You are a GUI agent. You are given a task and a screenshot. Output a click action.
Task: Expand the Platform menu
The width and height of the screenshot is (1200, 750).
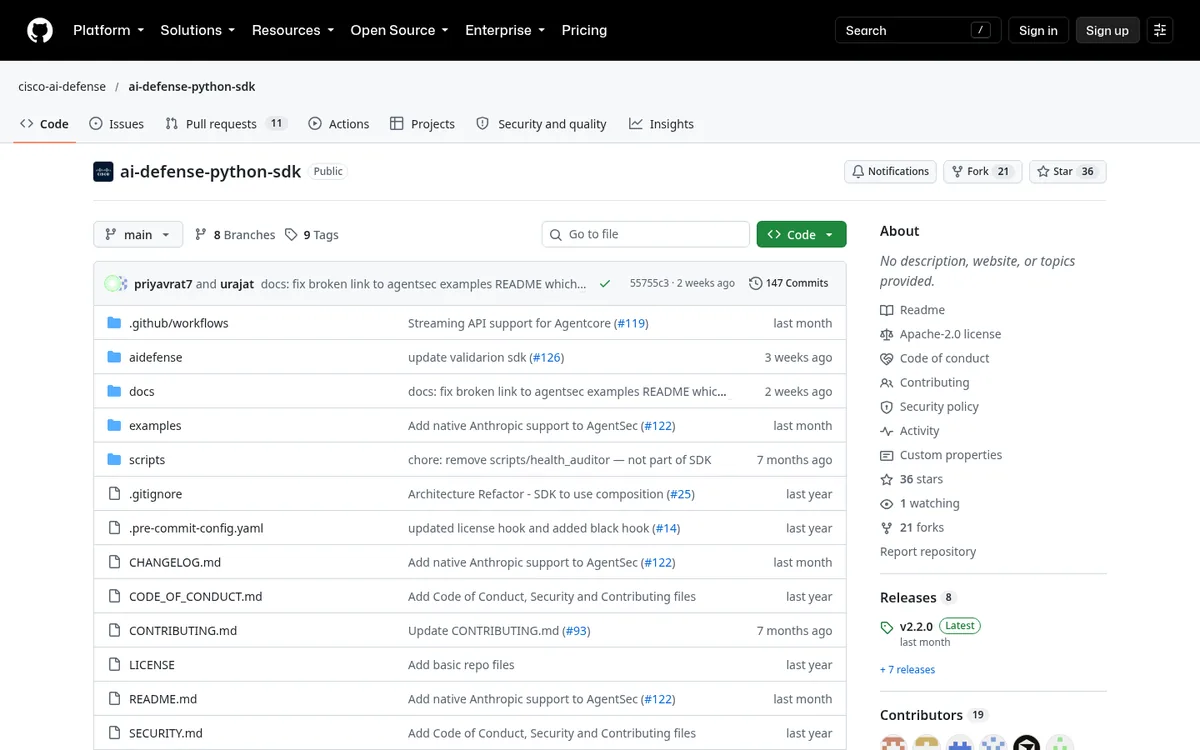[x=108, y=30]
